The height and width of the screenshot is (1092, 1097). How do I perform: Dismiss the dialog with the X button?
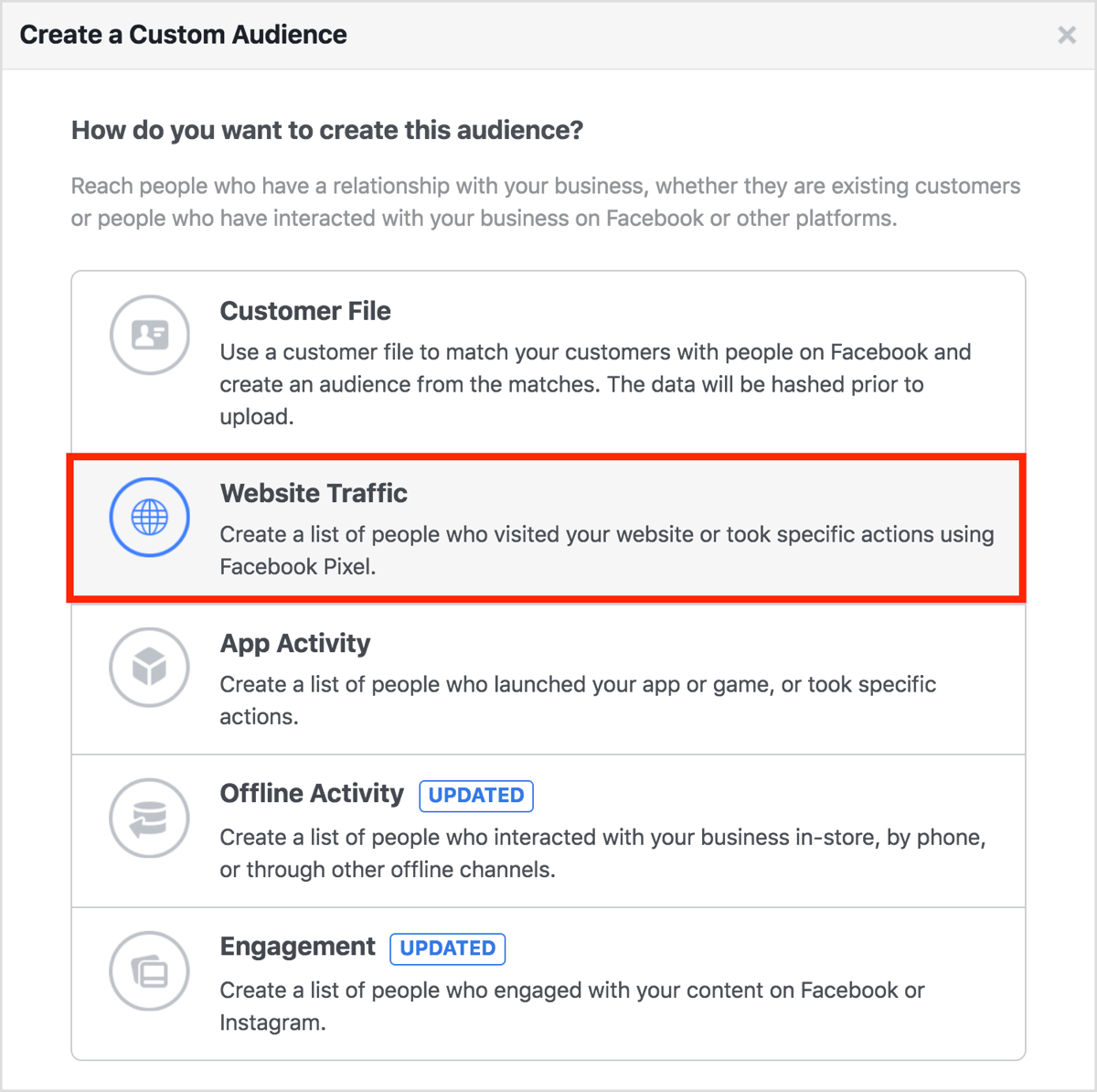(x=1066, y=35)
